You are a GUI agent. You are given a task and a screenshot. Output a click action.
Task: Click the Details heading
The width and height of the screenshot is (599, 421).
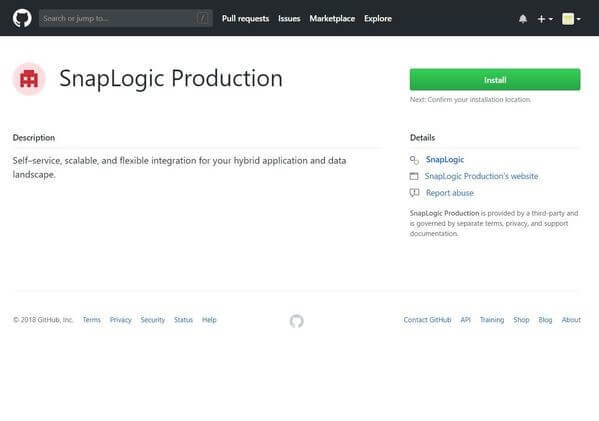point(422,138)
